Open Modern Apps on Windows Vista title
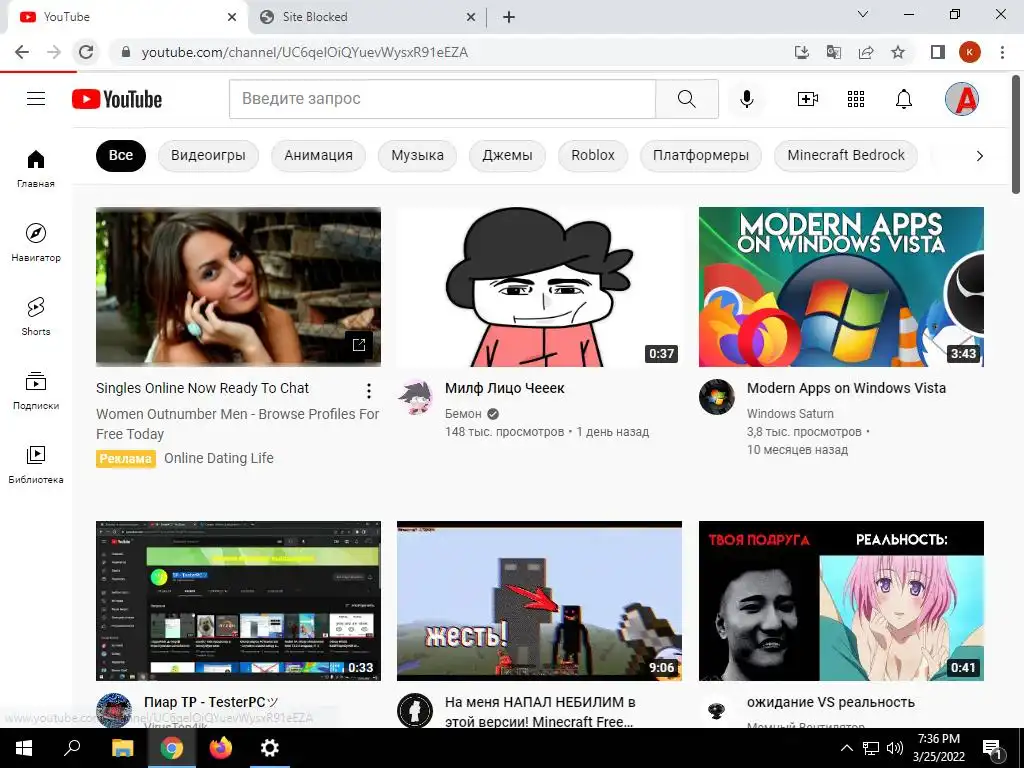Screen dimensions: 1024x768 tap(846, 388)
